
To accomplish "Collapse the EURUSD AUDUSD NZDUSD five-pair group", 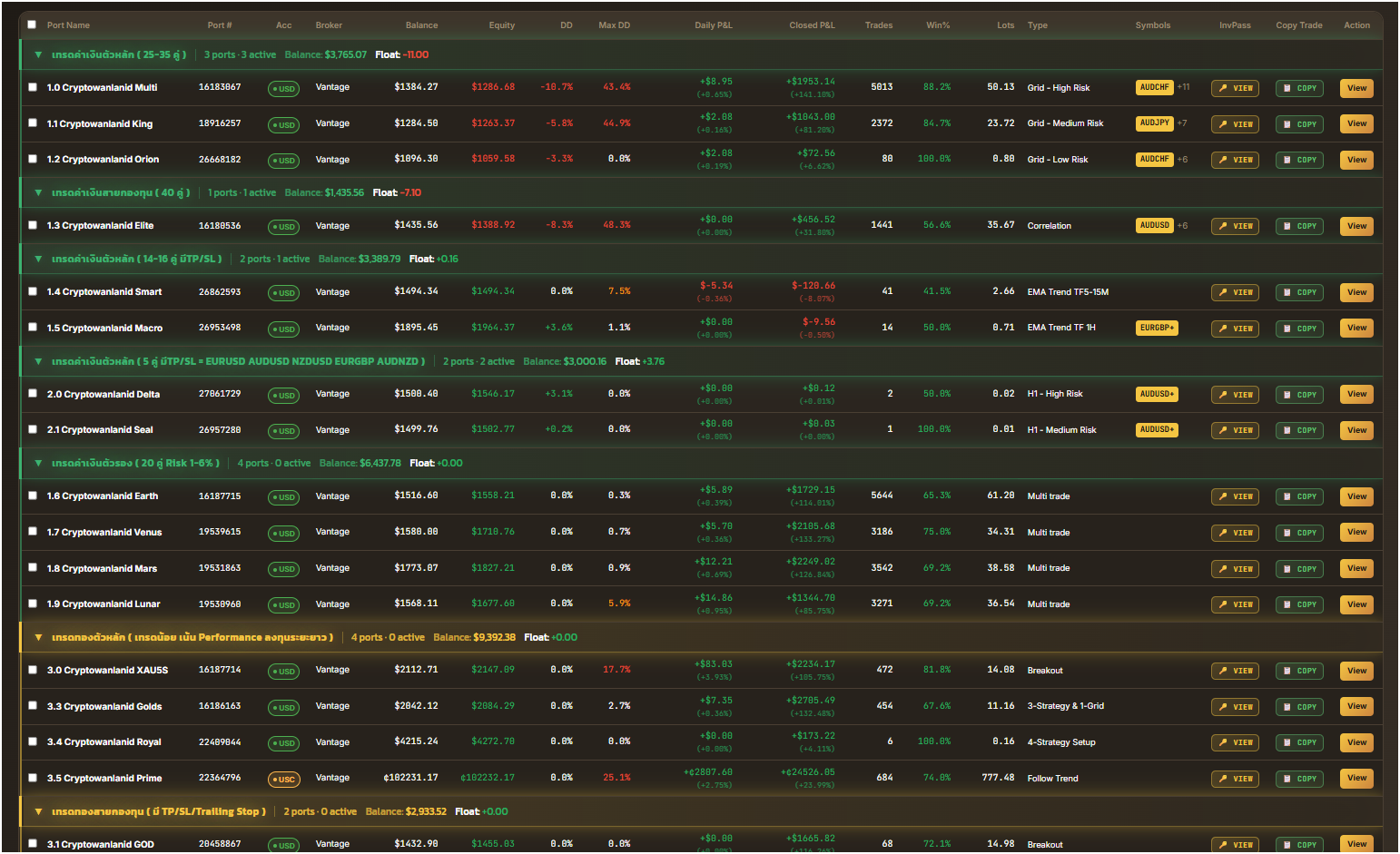I will [38, 362].
